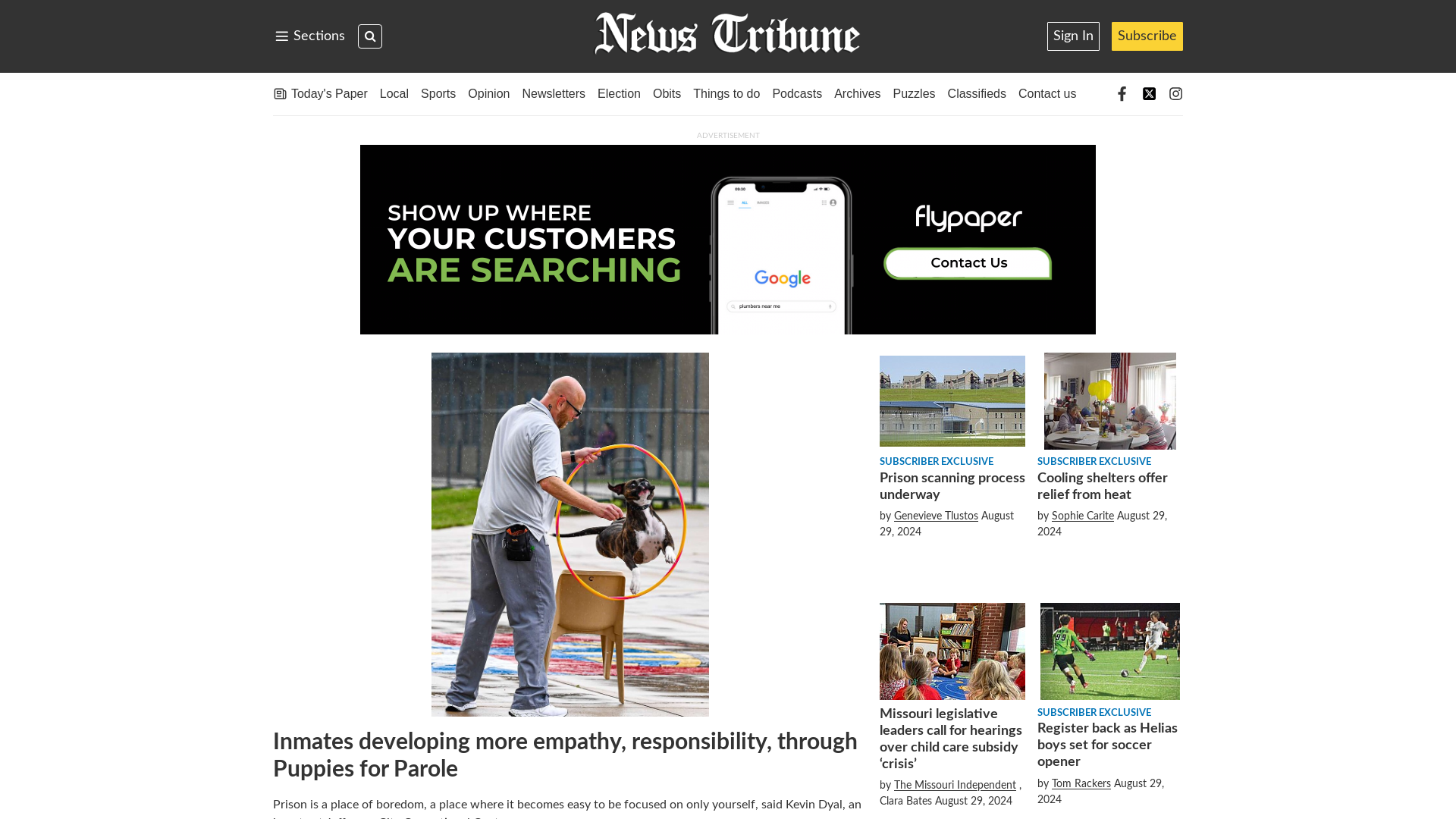Open the Sections navigation menu
The height and width of the screenshot is (819, 1456).
pos(309,36)
